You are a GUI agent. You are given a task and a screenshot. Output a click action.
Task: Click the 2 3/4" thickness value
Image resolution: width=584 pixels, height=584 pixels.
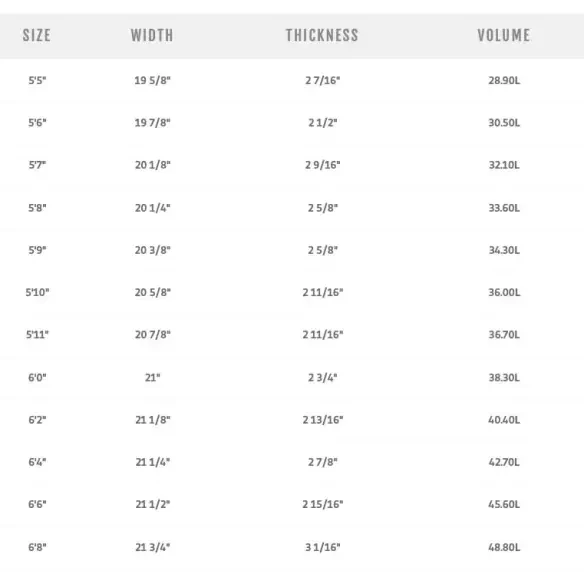click(x=323, y=377)
